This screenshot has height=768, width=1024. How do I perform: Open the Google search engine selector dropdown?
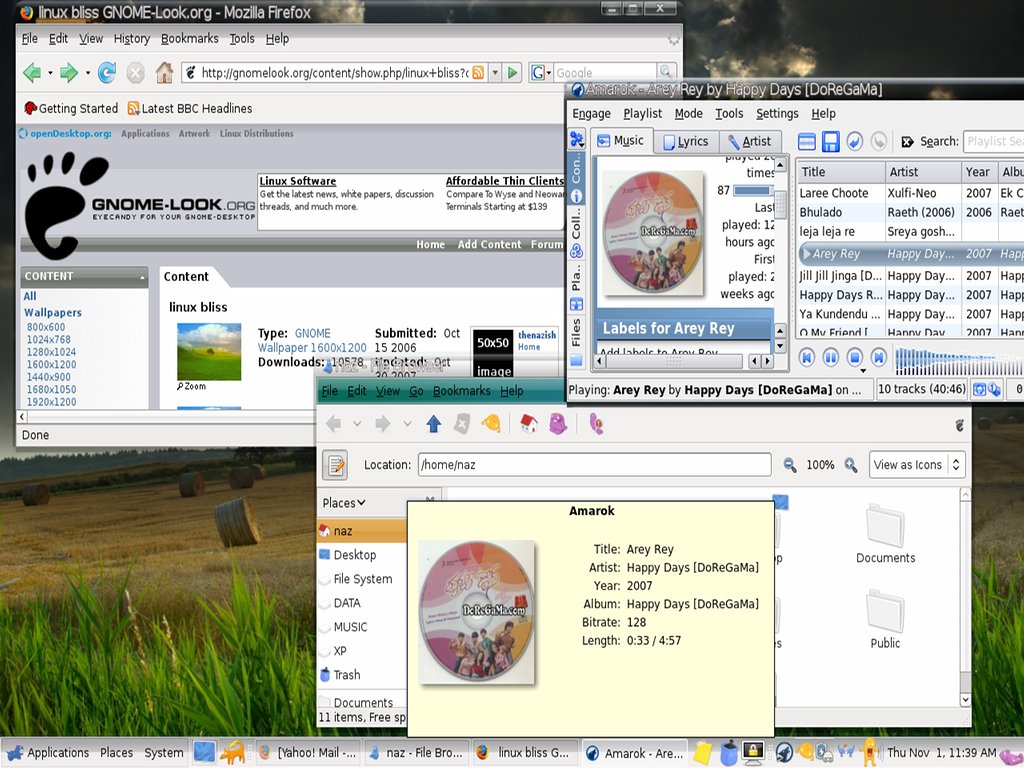542,72
